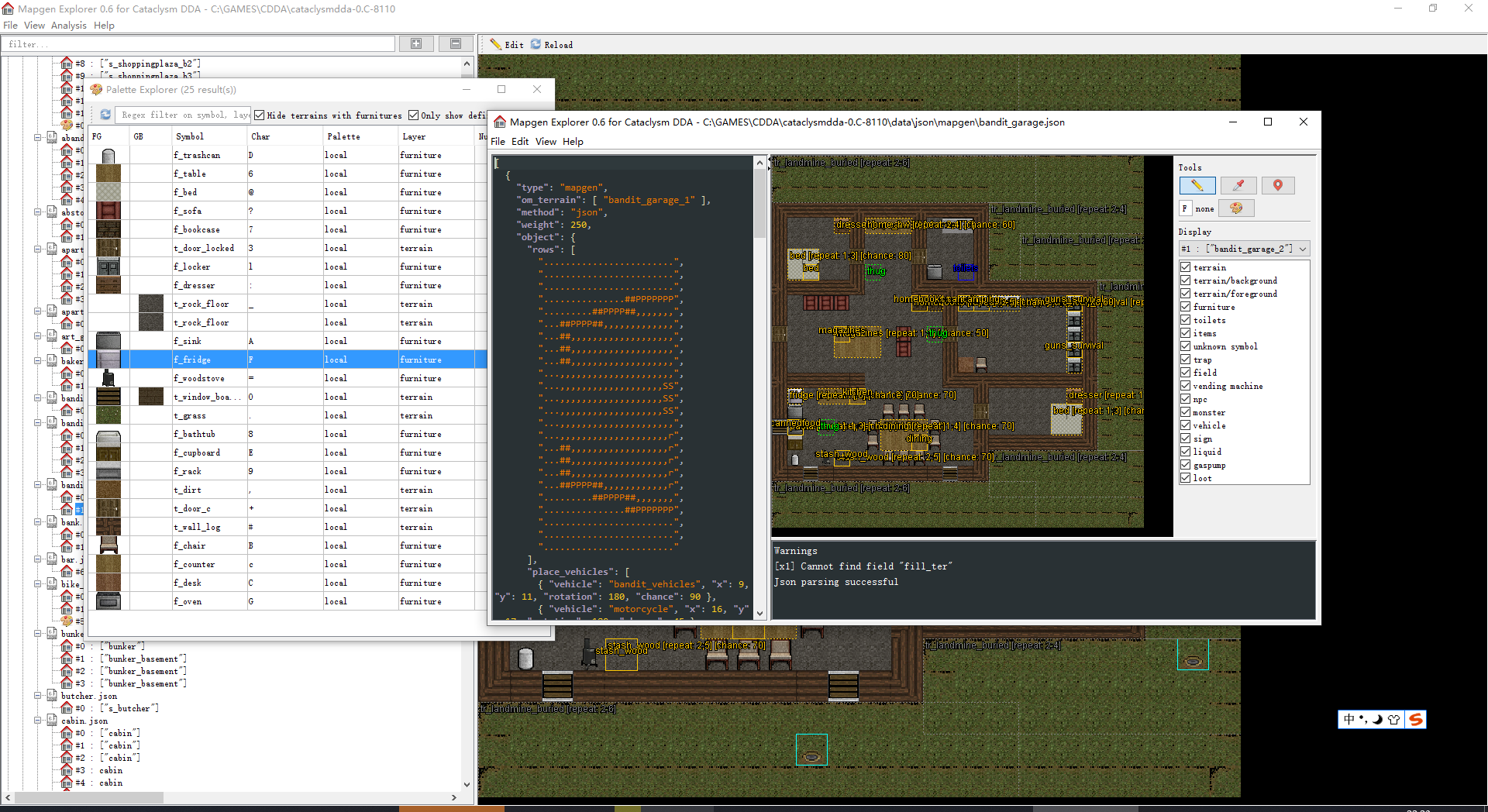
Task: Toggle the items display checkbox
Action: coord(1186,333)
